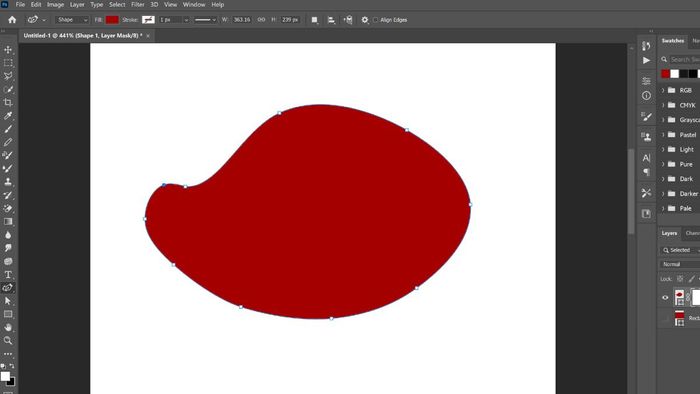This screenshot has height=394, width=700.
Task: Open the History panel icon
Action: point(646,46)
